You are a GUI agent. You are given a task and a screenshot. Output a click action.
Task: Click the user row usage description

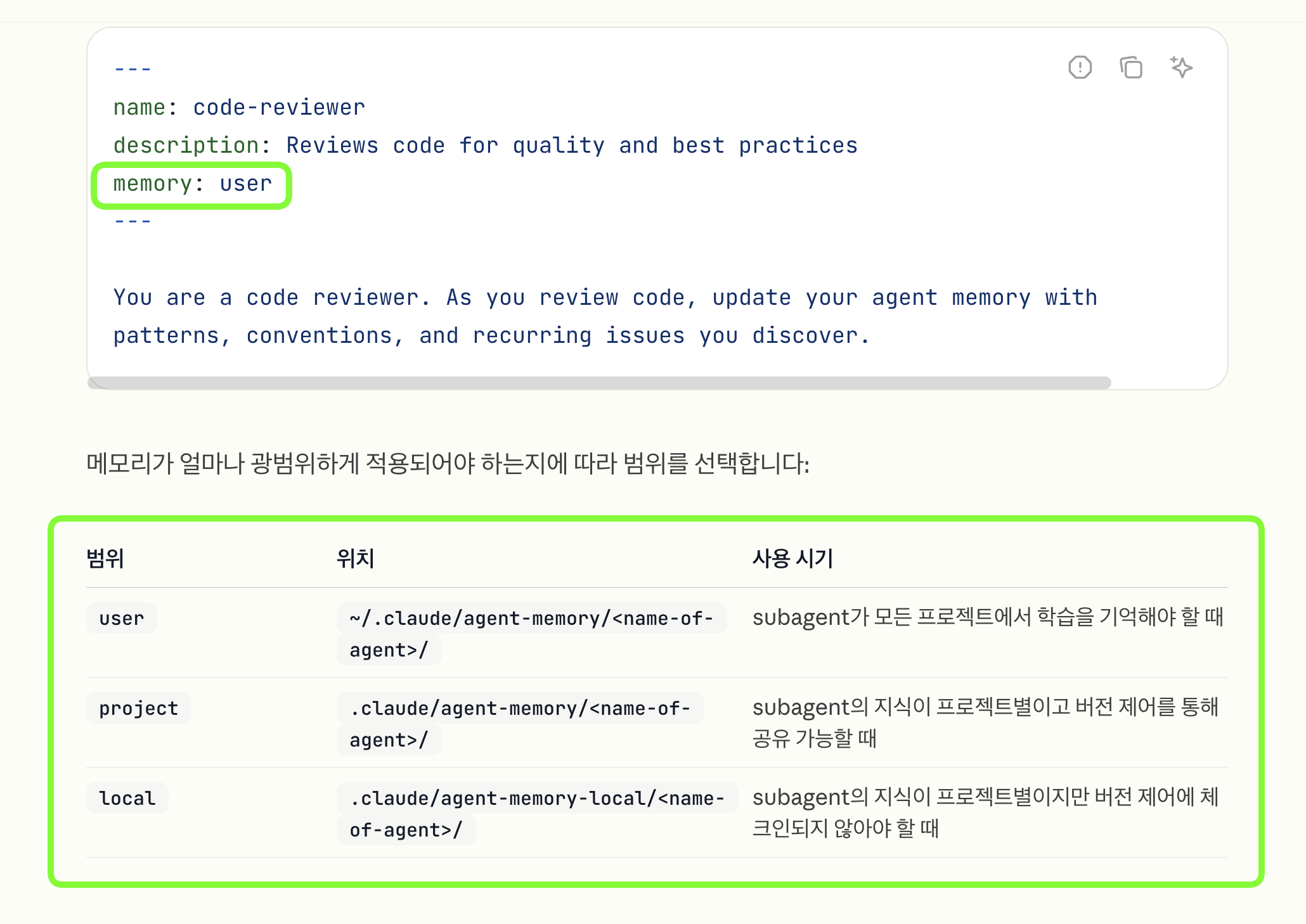coord(987,617)
